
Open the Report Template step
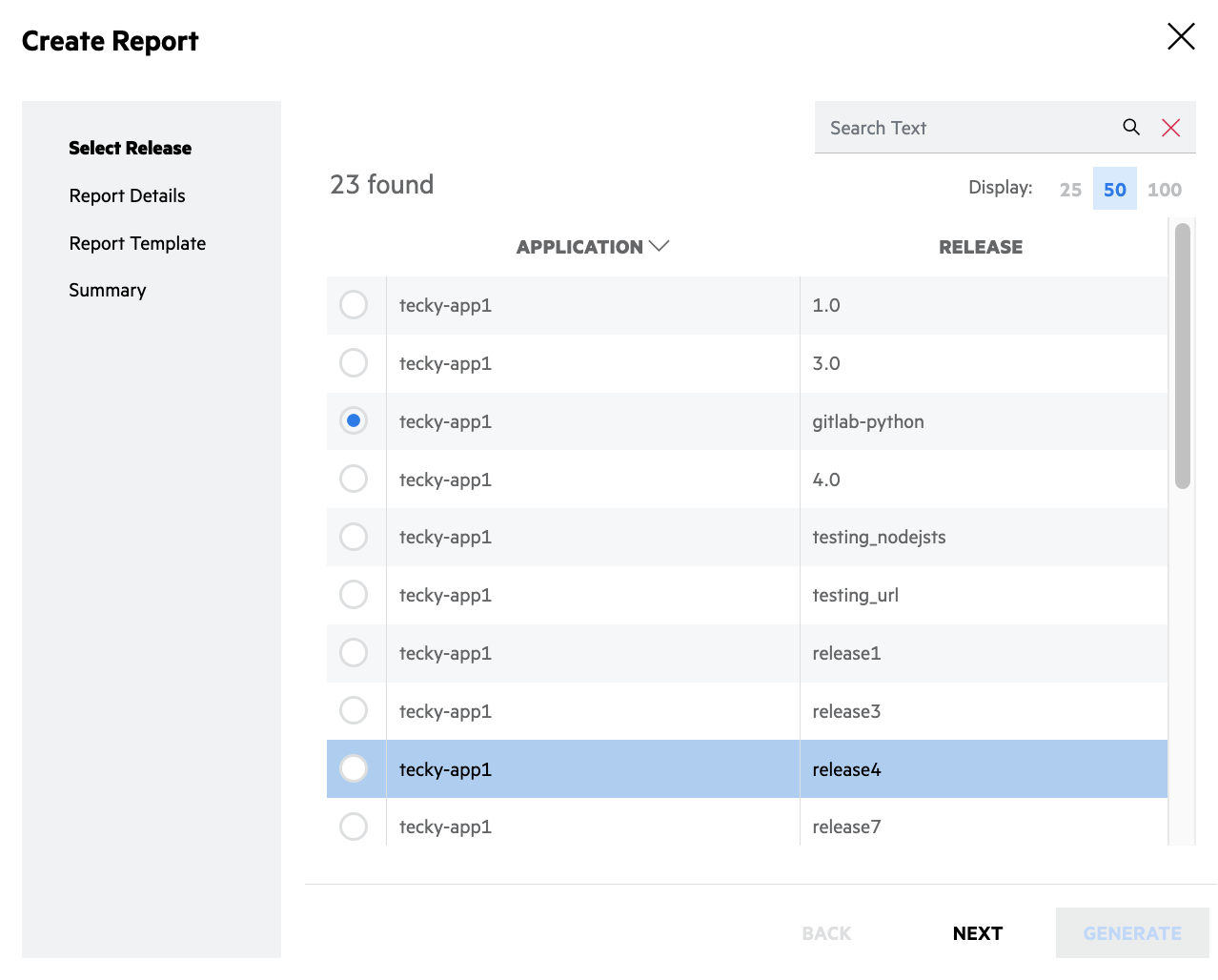(x=137, y=243)
